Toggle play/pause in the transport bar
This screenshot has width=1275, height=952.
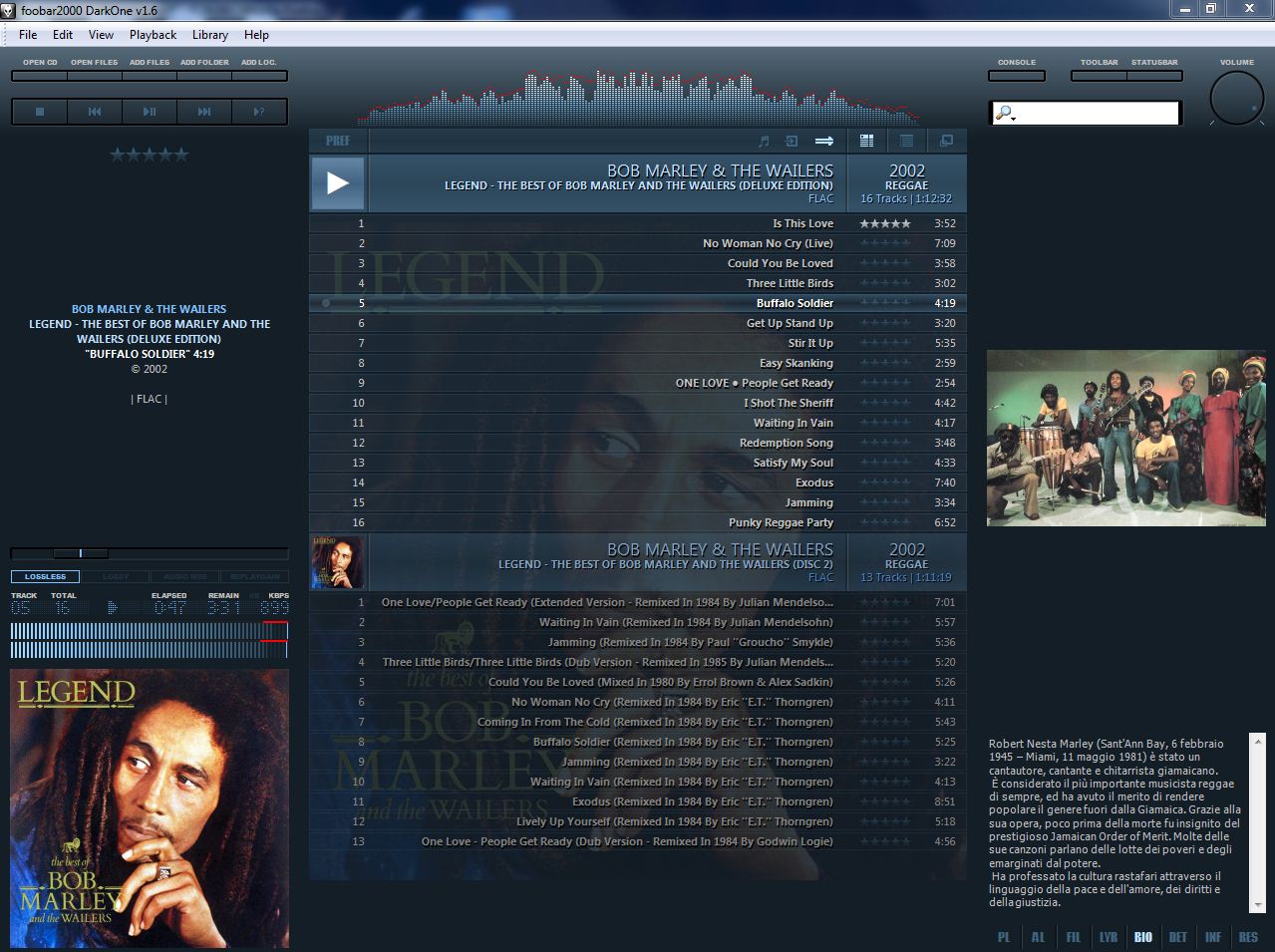[150, 112]
